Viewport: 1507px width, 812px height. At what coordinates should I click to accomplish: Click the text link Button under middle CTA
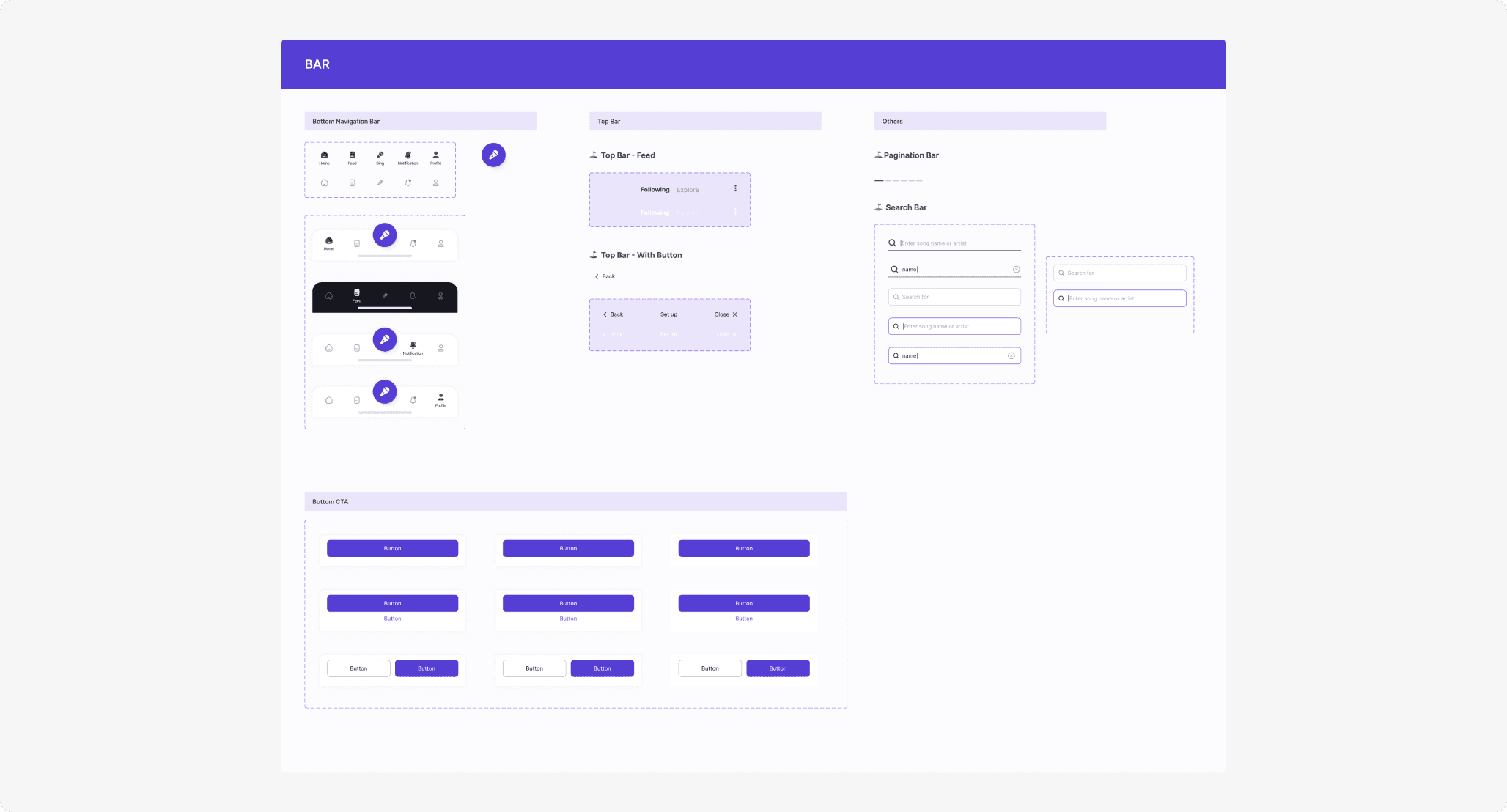click(x=568, y=619)
